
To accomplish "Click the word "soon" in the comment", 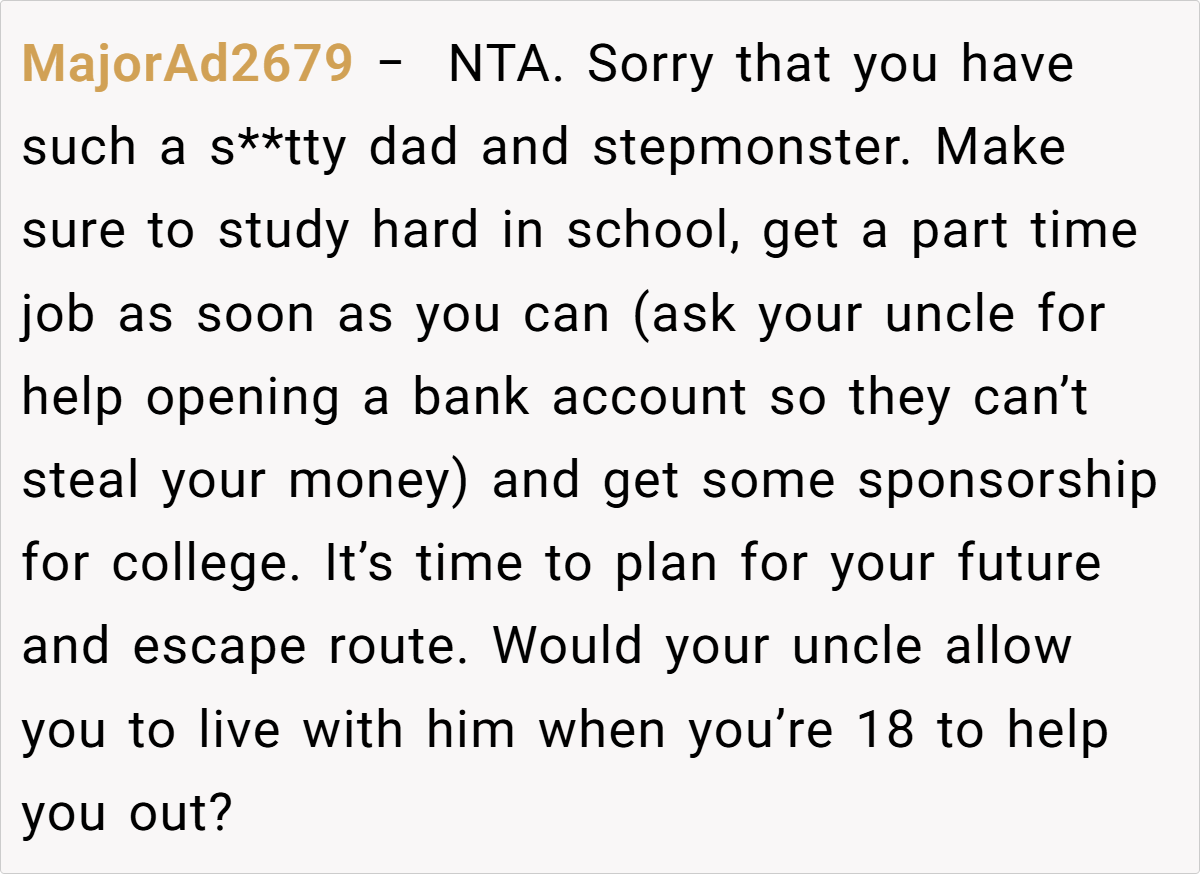I will coord(257,315).
